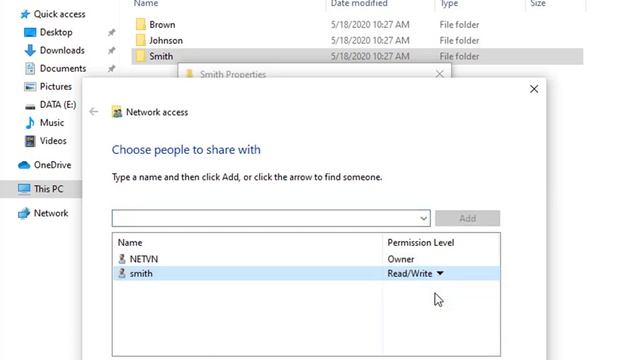Sort by Type column header
Image resolution: width=640 pixels, height=360 pixels.
click(x=449, y=3)
